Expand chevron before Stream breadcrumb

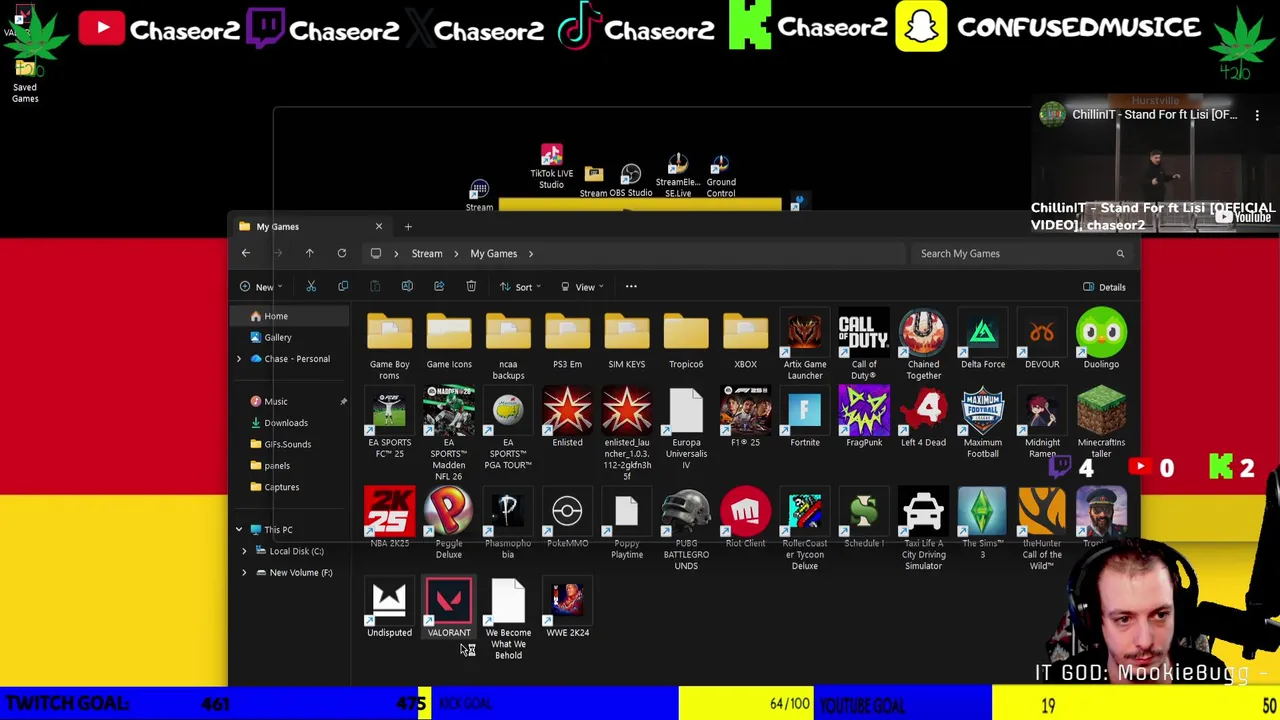click(x=396, y=254)
